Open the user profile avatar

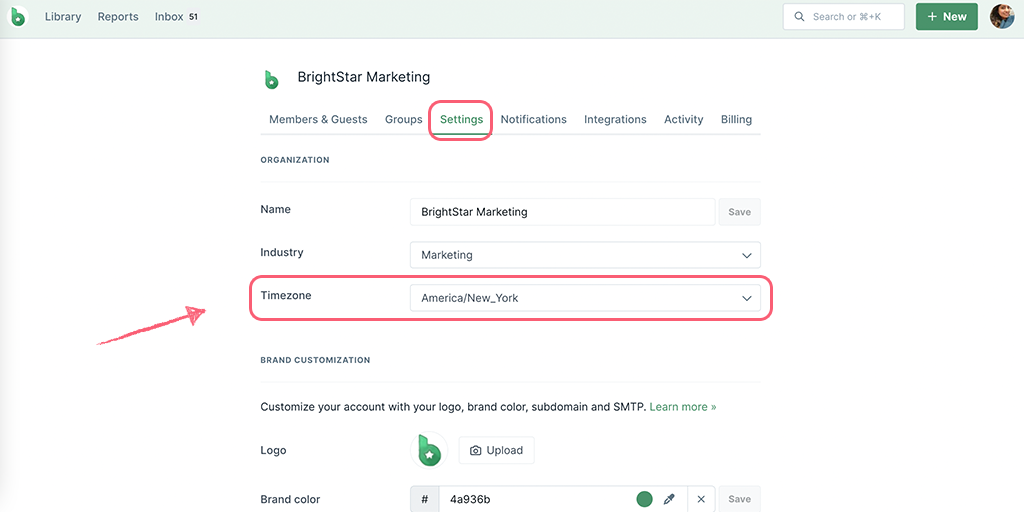1002,16
